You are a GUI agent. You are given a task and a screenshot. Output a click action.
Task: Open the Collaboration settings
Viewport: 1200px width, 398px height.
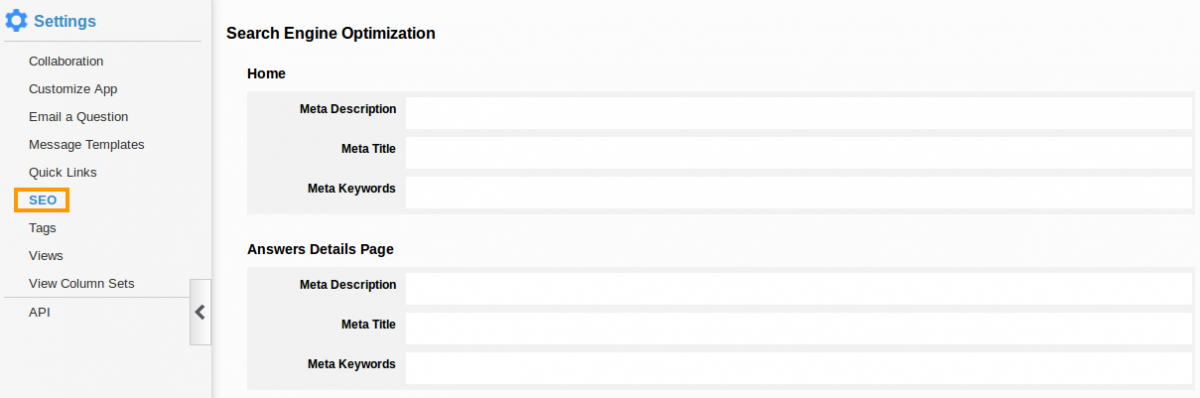point(66,61)
